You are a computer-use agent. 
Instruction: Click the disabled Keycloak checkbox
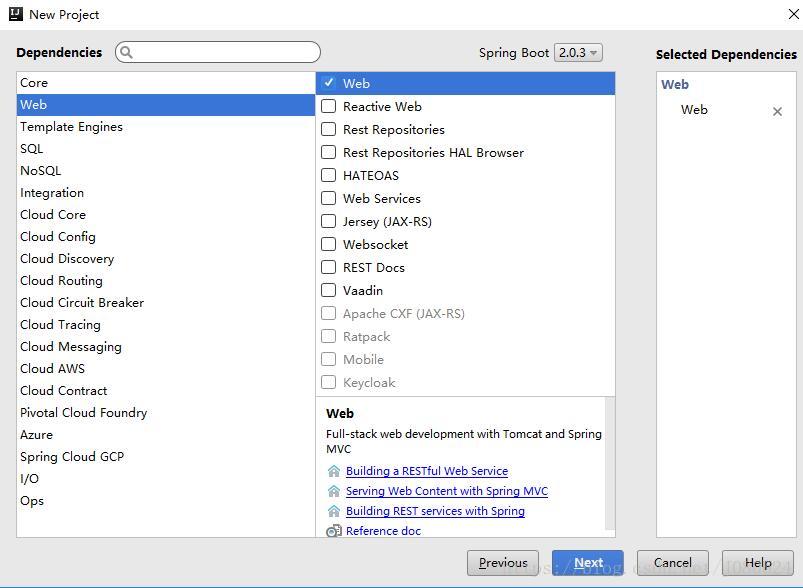(x=328, y=383)
